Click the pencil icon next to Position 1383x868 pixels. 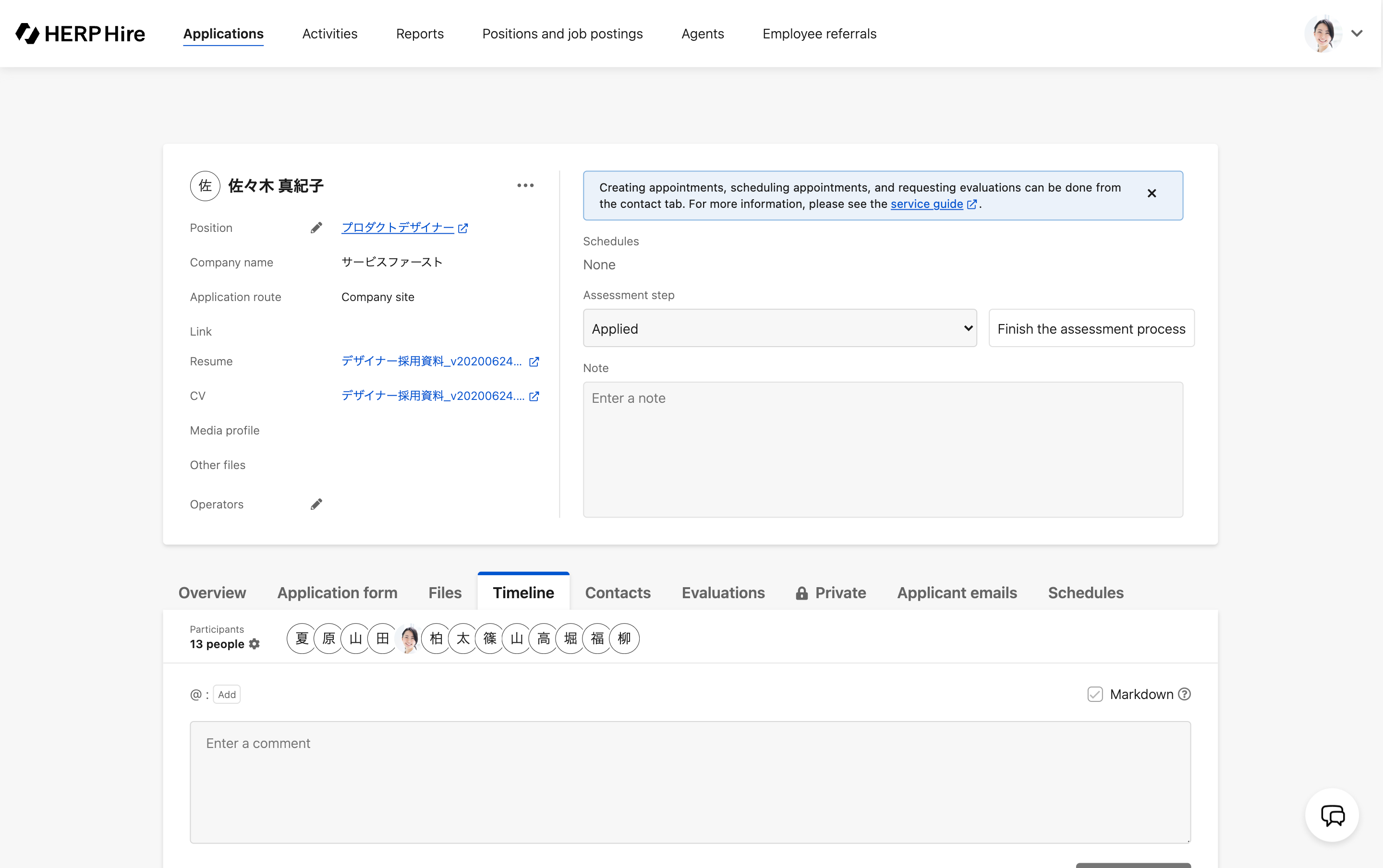pyautogui.click(x=316, y=228)
